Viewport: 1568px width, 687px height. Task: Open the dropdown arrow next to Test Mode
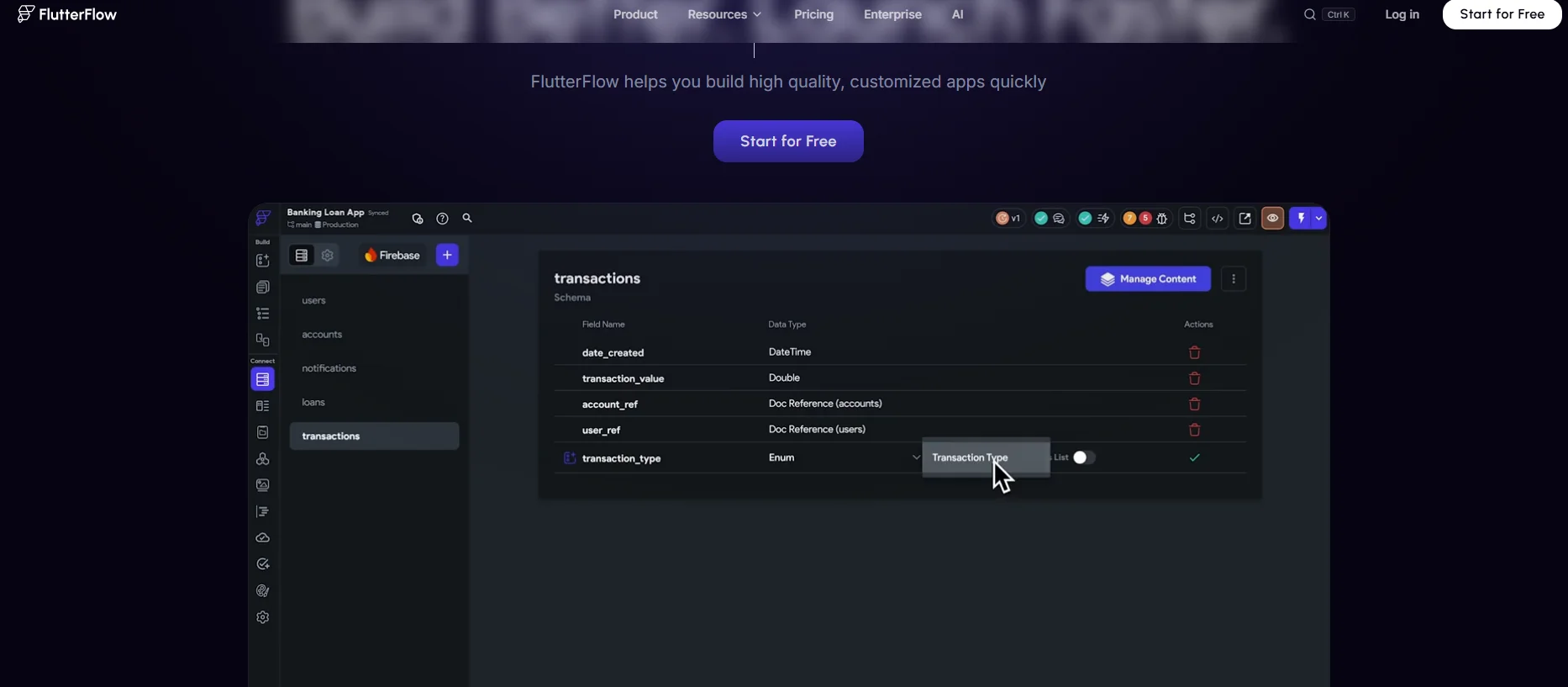pyautogui.click(x=1319, y=219)
